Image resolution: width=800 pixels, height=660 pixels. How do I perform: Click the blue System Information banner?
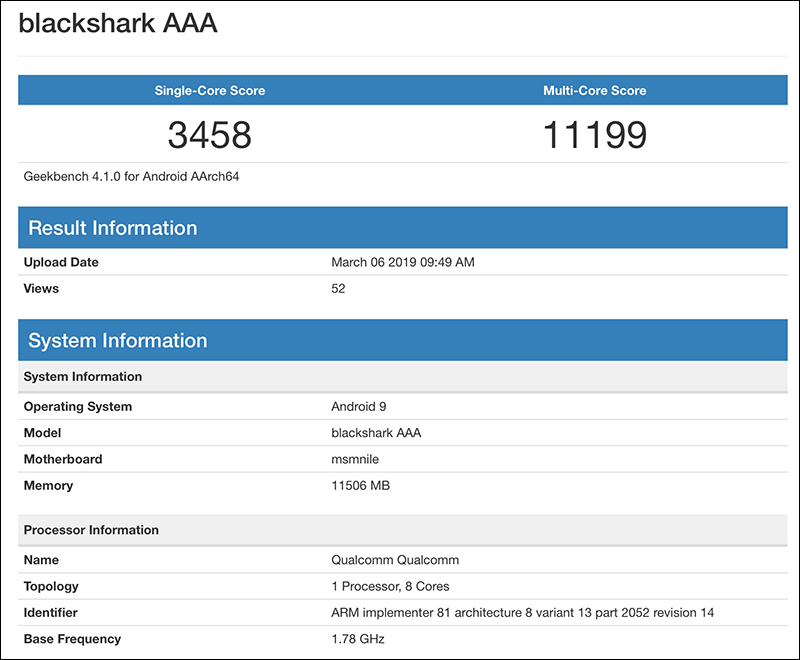click(x=403, y=340)
